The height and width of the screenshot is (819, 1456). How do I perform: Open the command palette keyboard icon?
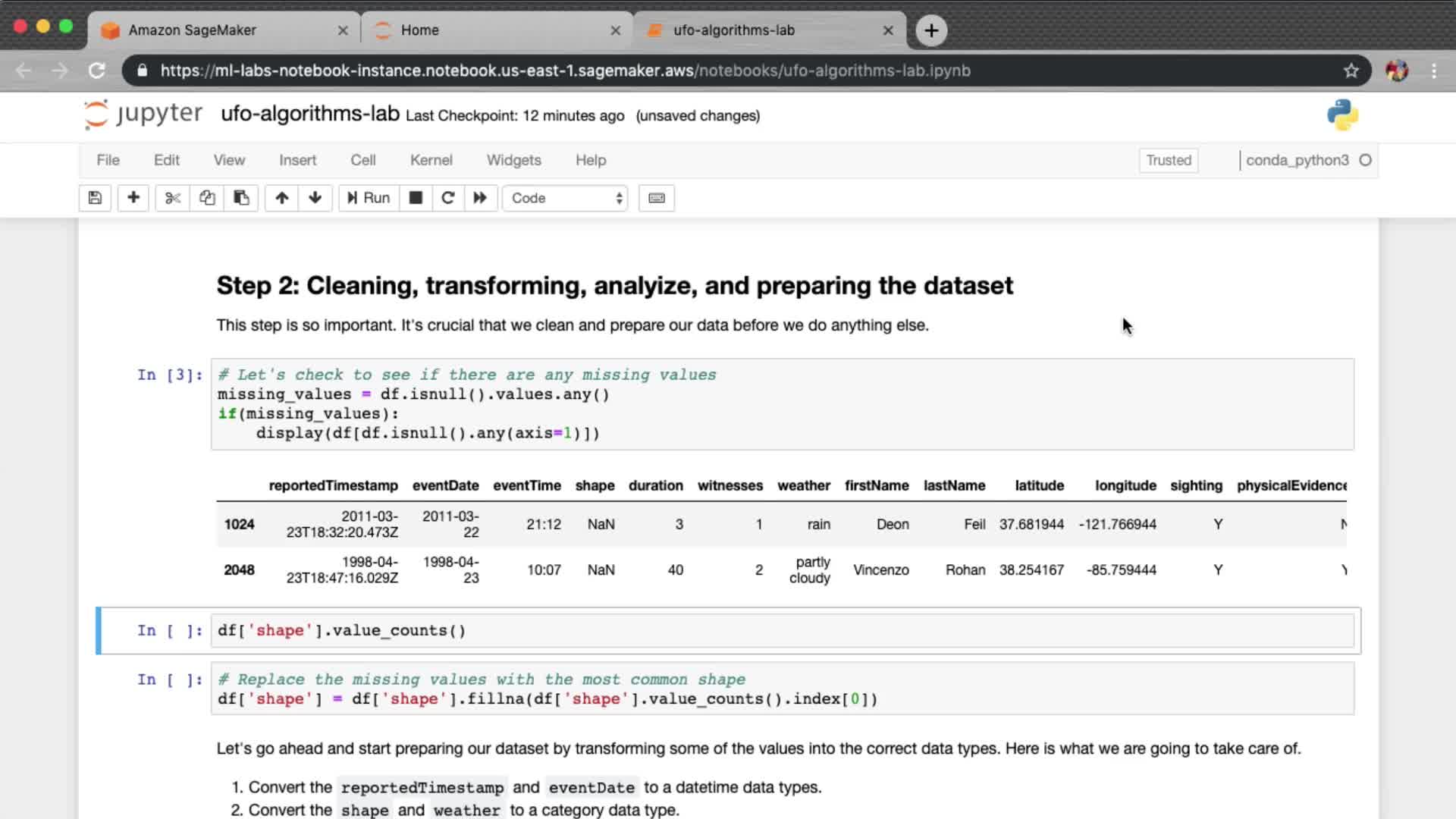click(x=656, y=198)
